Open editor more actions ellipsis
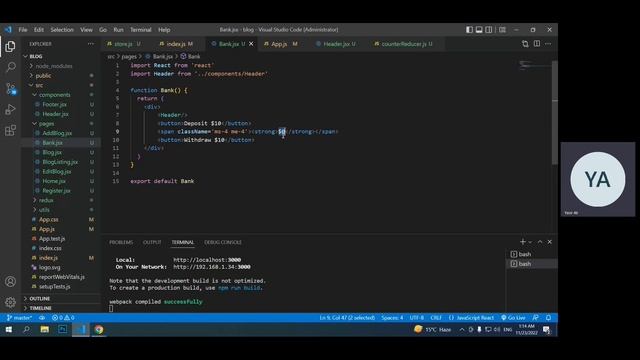The image size is (640, 360). [x=548, y=44]
